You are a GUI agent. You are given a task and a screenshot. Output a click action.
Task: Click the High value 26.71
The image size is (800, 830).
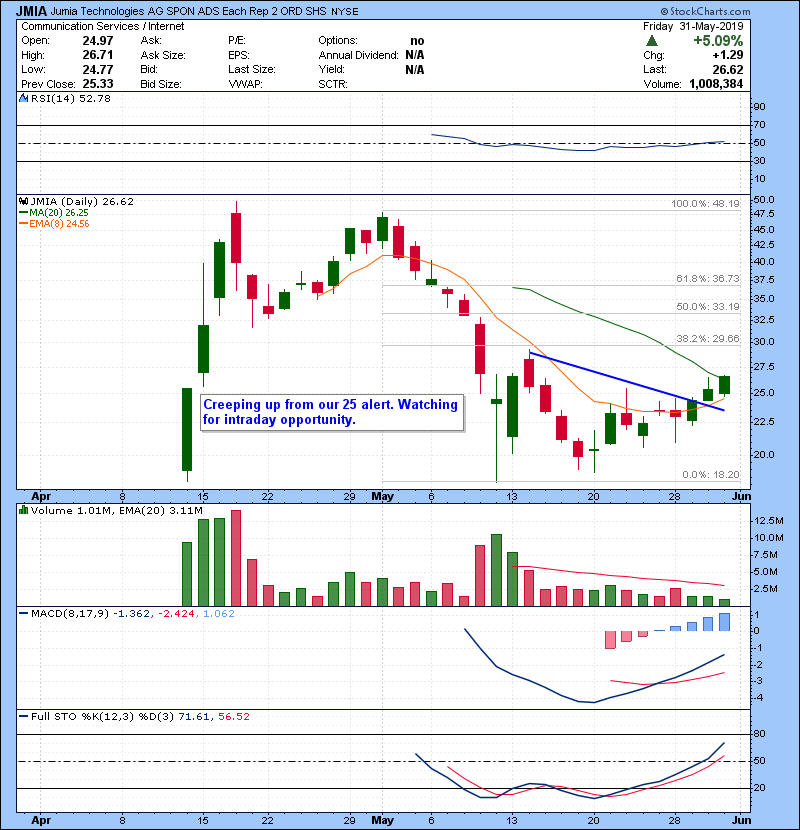tap(98, 55)
